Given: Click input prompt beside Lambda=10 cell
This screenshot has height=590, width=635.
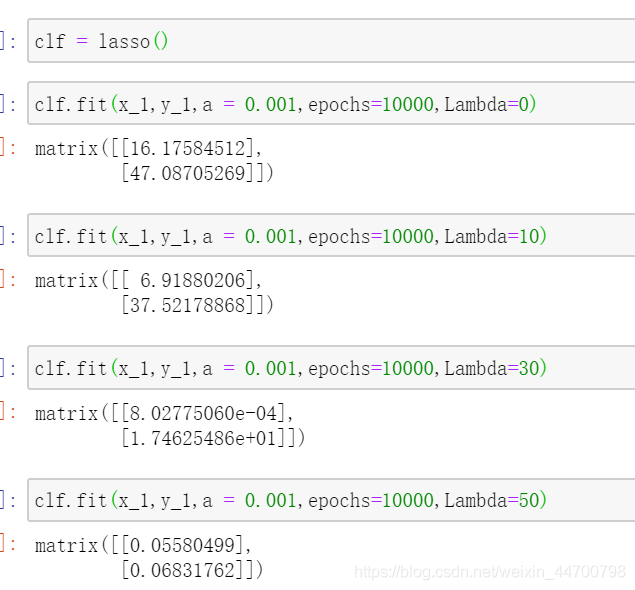Looking at the screenshot, I should click(x=8, y=236).
